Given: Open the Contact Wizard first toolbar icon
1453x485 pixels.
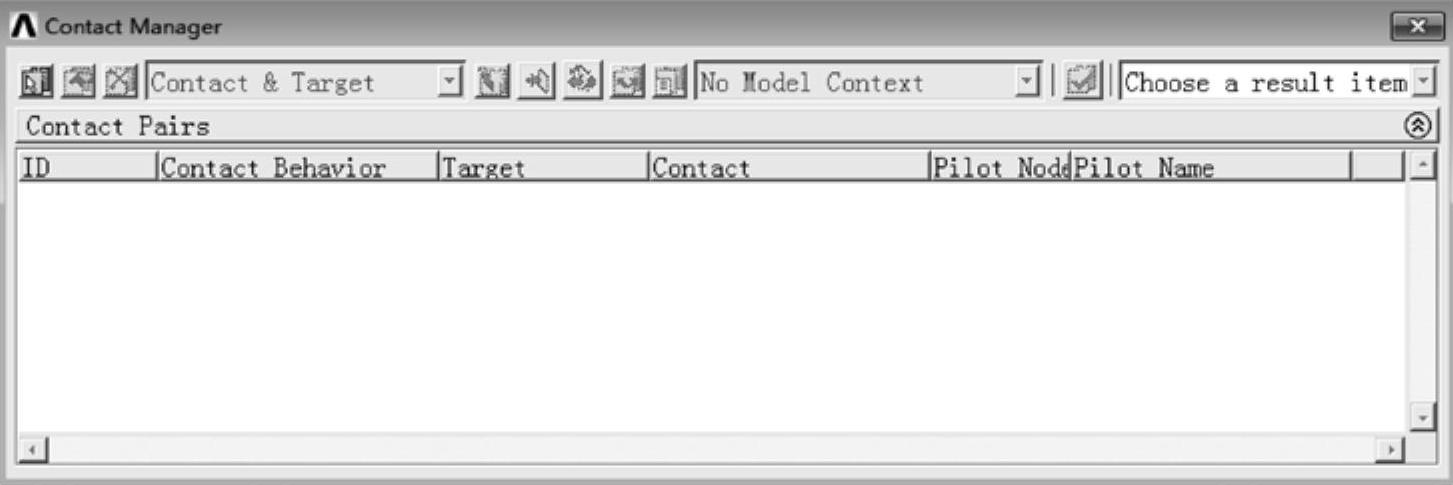Looking at the screenshot, I should 35,82.
